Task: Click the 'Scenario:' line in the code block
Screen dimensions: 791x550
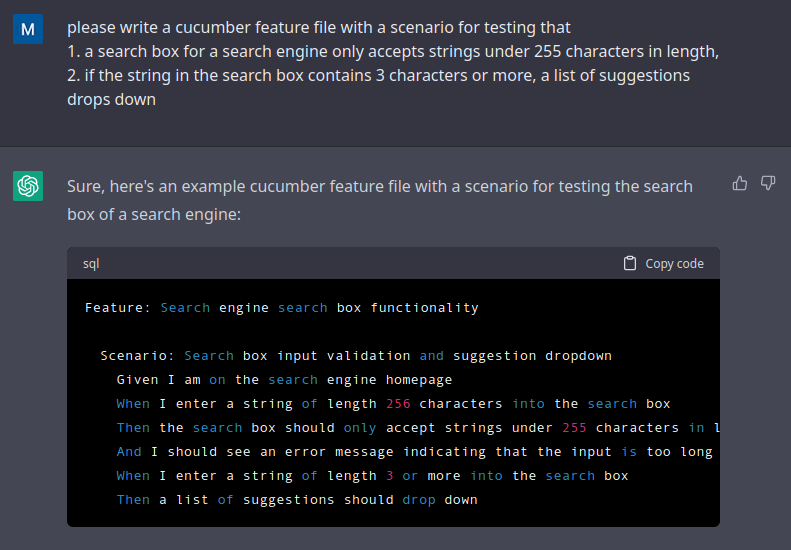Action: point(355,356)
